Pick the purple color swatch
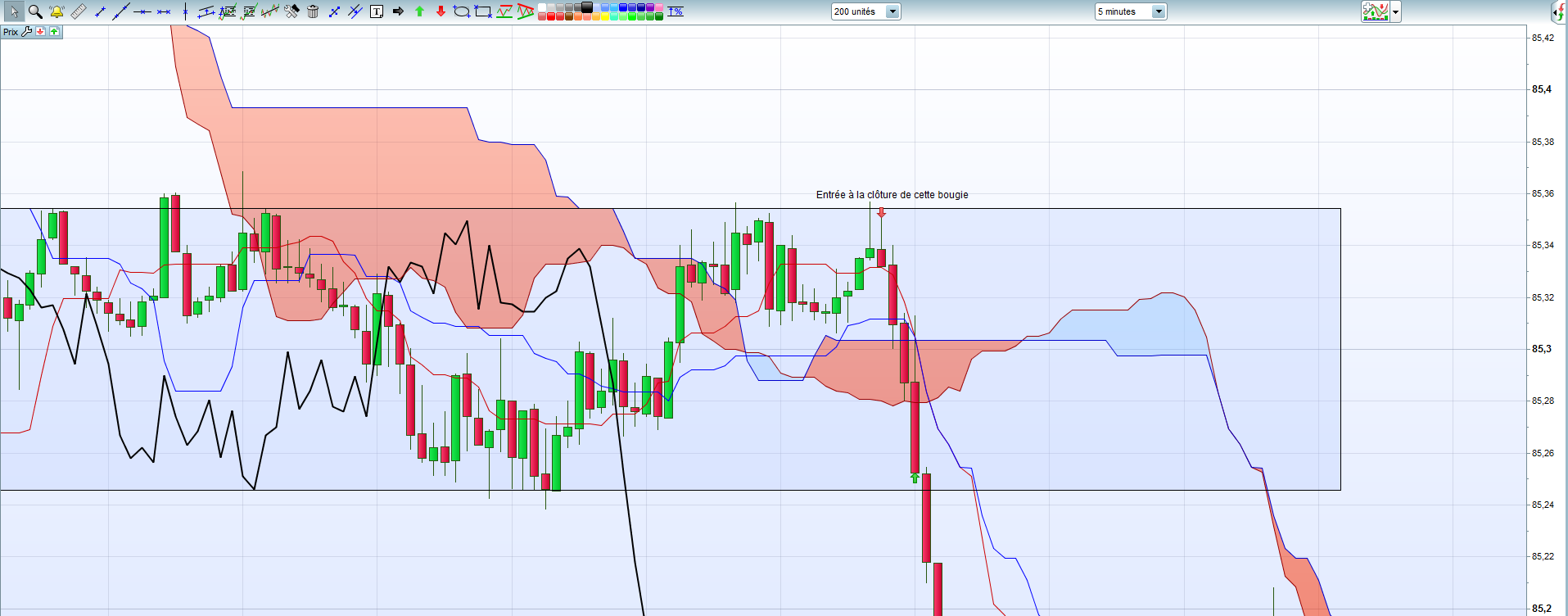Viewport: 1568px width, 616px height. [649, 7]
